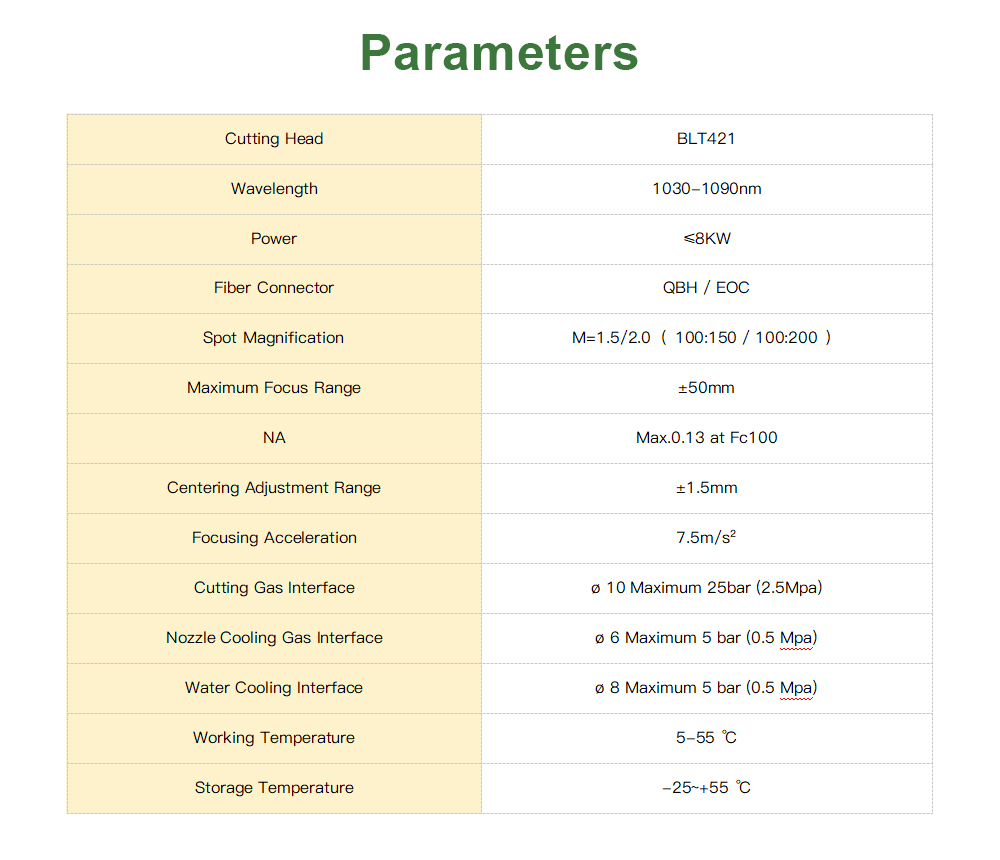Select the Fiber Connector label

(x=274, y=288)
